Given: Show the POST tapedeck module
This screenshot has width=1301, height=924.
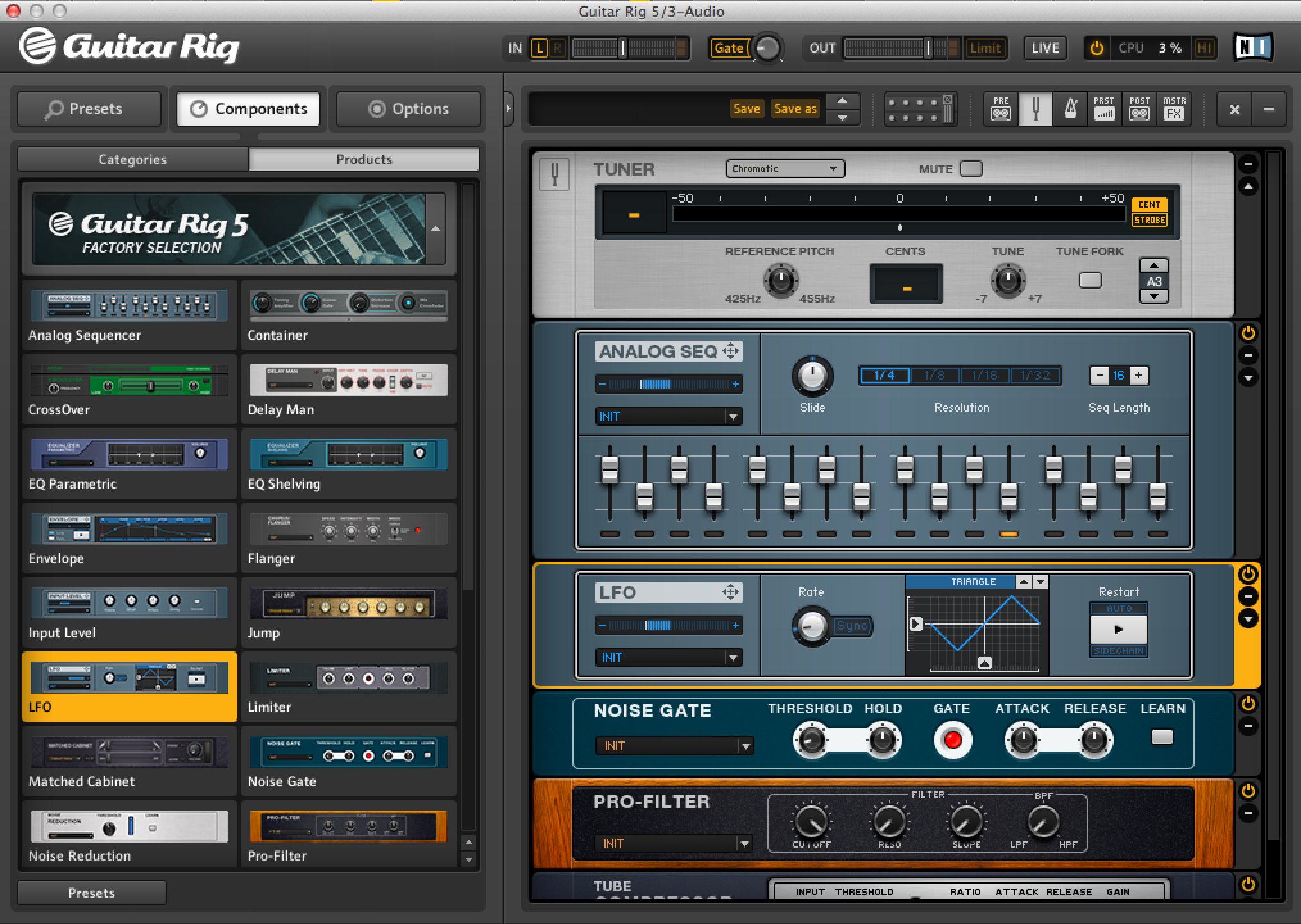Looking at the screenshot, I should [x=1139, y=109].
